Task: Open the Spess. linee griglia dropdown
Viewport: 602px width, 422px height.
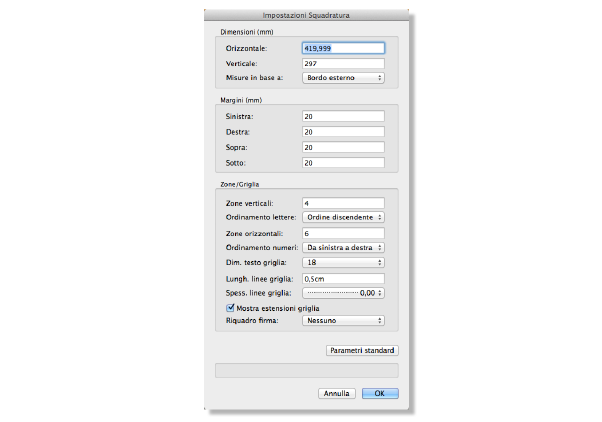Action: [343, 293]
